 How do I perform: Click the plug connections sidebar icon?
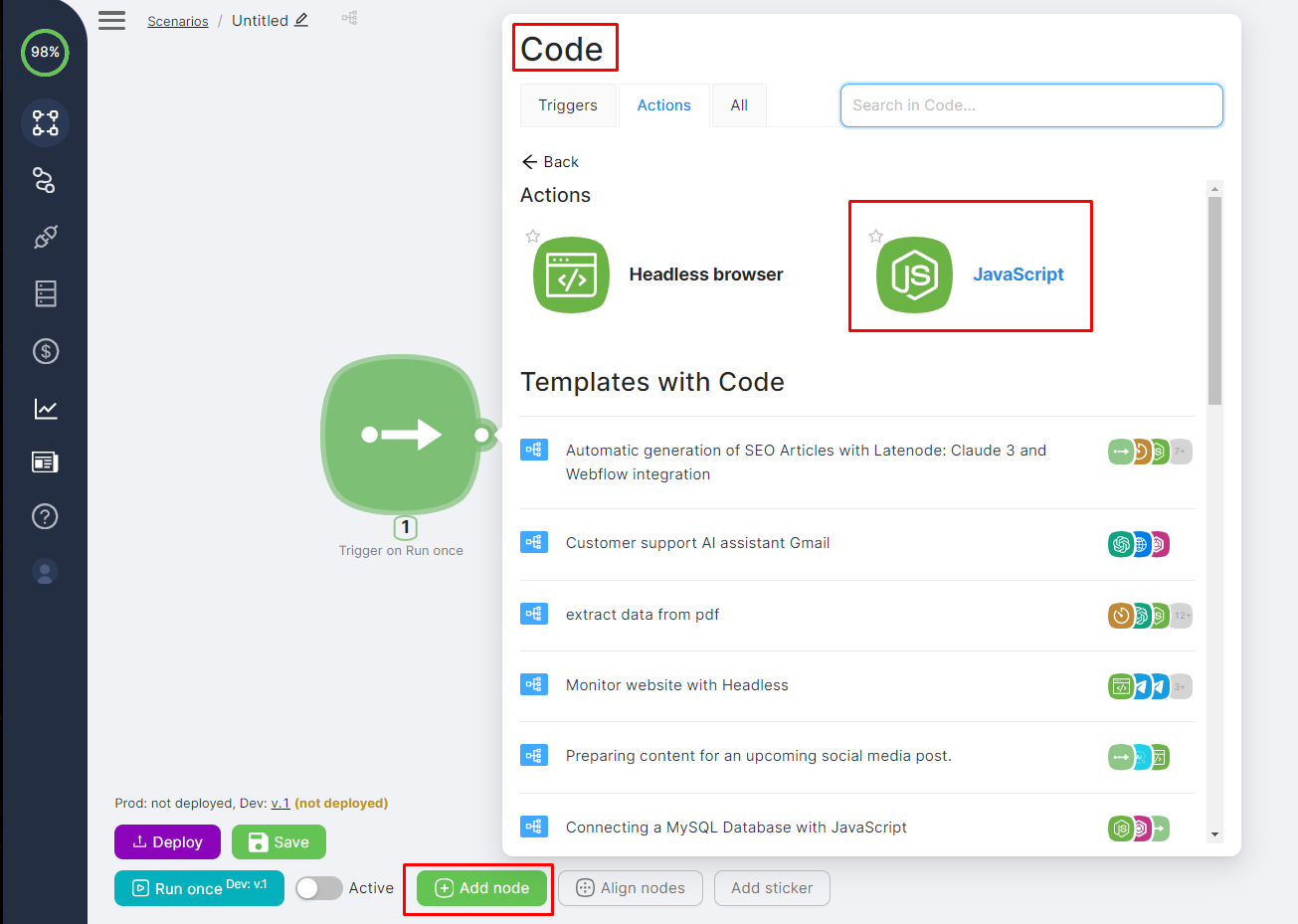(45, 238)
